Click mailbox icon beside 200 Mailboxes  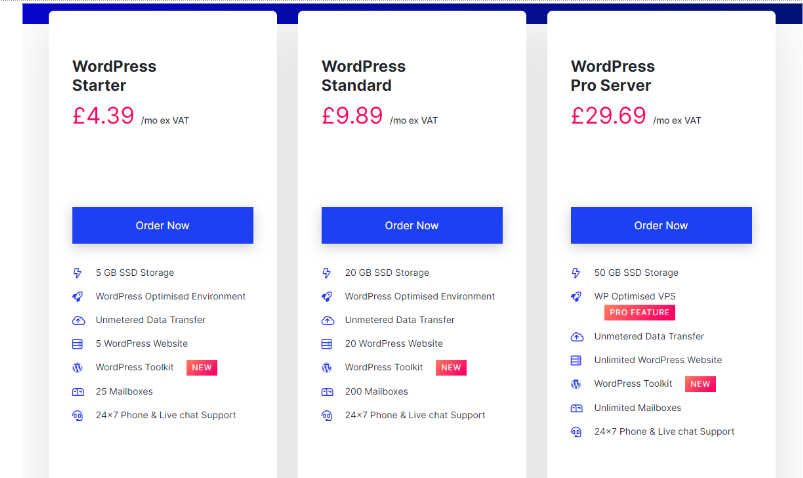327,392
